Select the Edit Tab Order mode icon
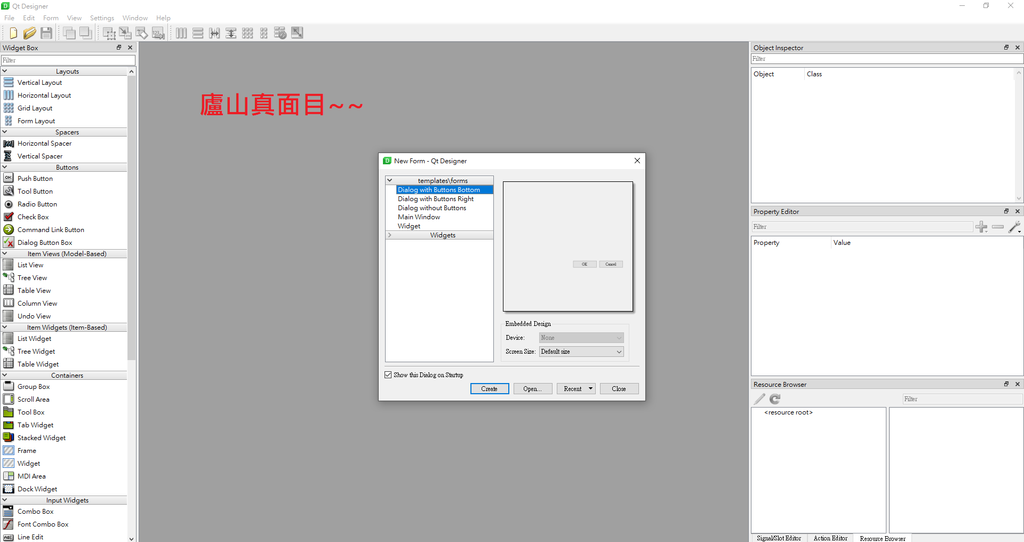This screenshot has height=542, width=1024. [x=158, y=33]
